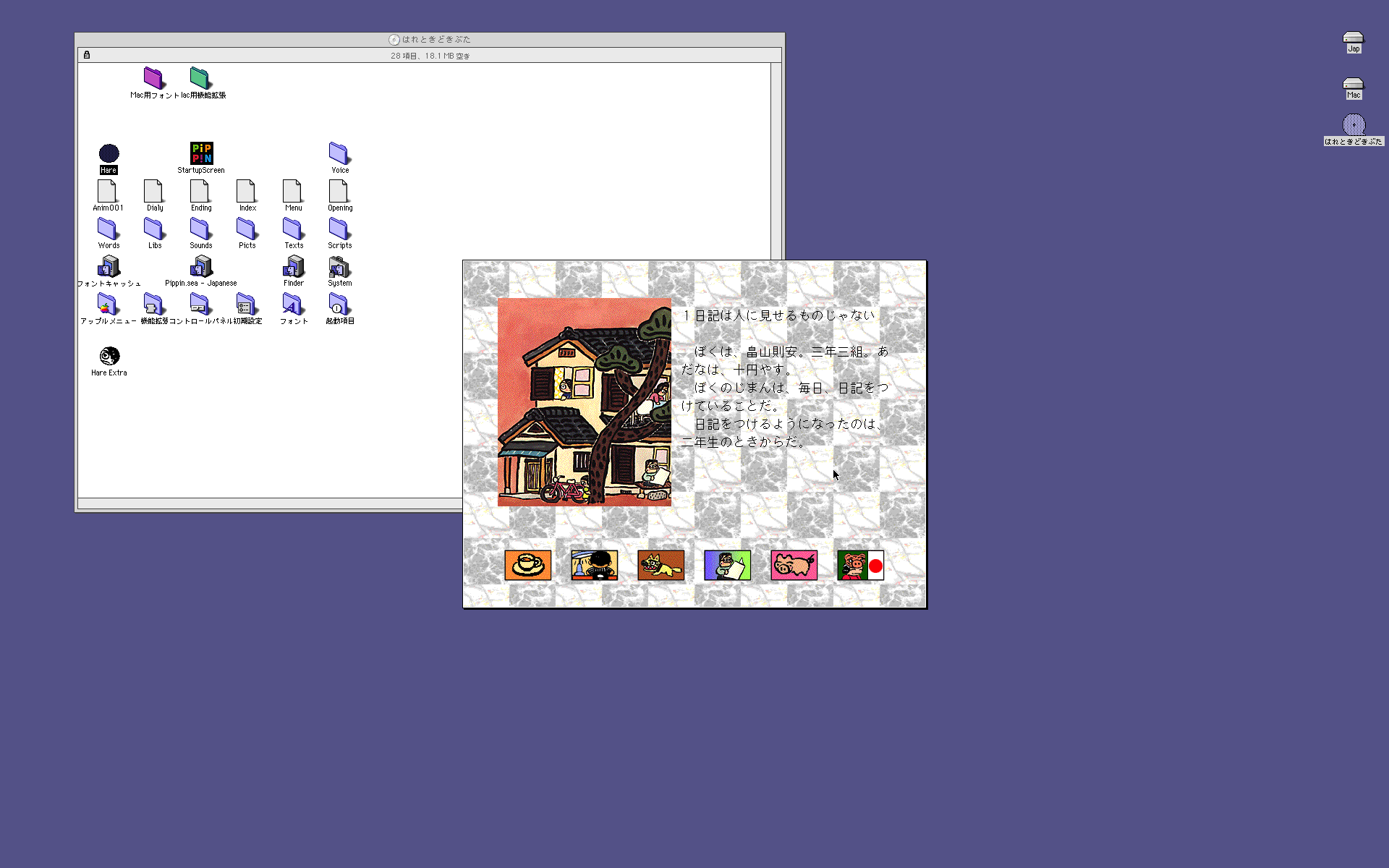The image size is (1389, 868).
Task: Click the coffee cup button
Action: [527, 565]
